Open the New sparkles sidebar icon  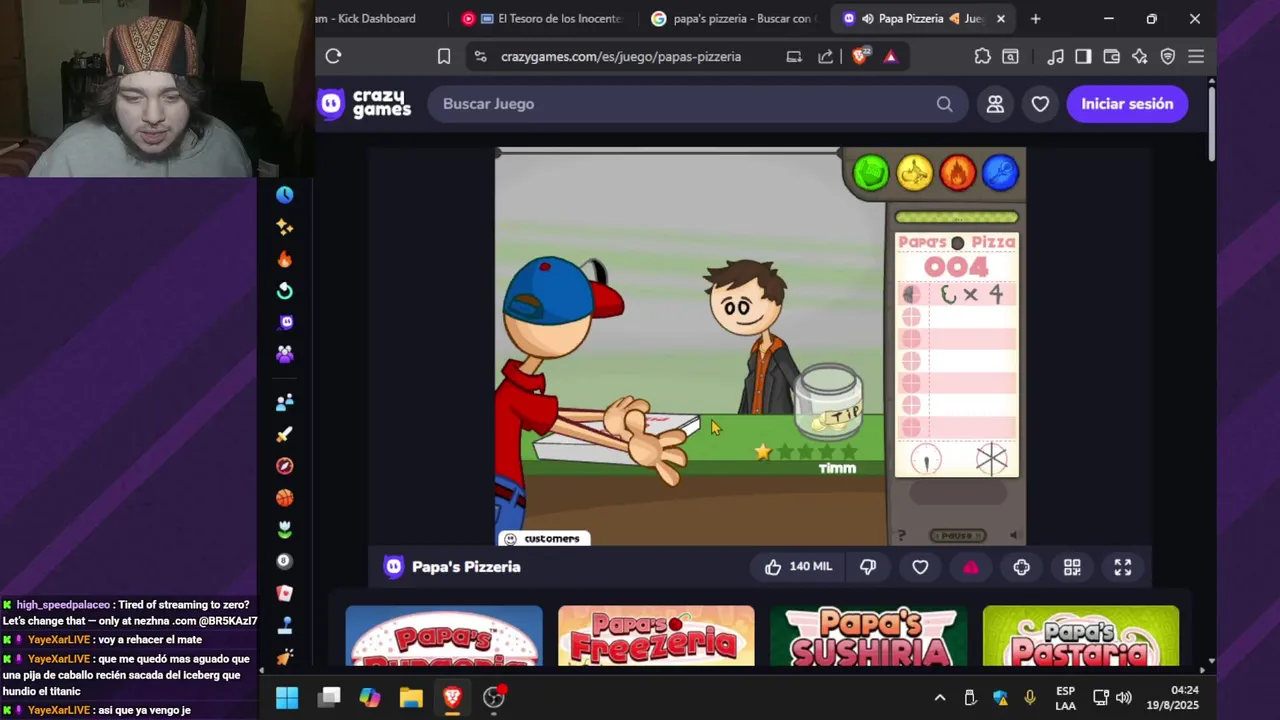pos(285,227)
